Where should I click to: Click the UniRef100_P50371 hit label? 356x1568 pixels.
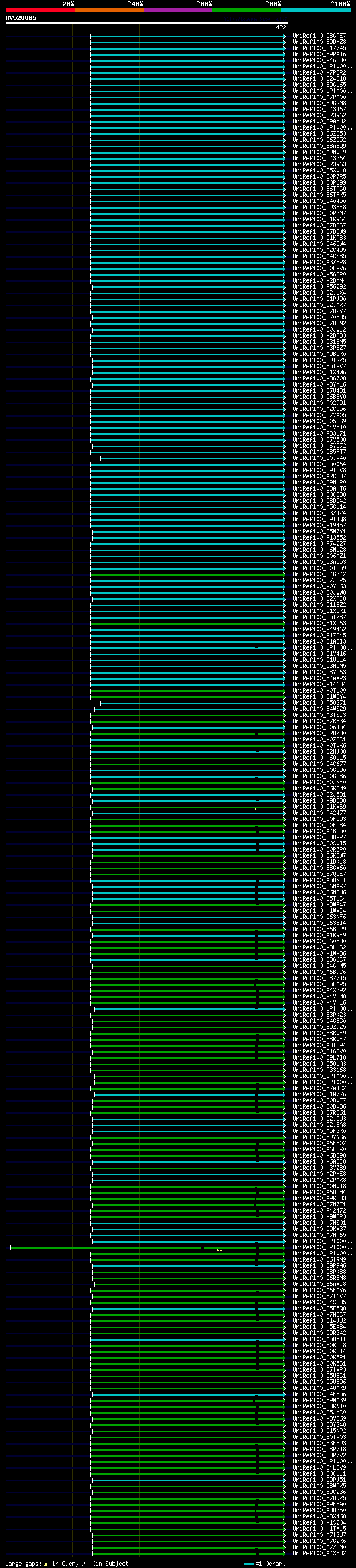coord(319,703)
